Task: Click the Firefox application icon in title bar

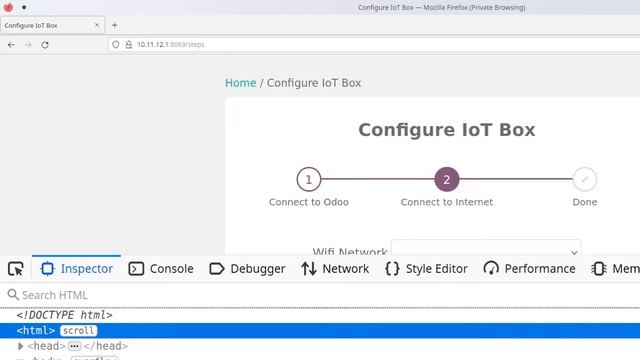Action: point(8,7)
